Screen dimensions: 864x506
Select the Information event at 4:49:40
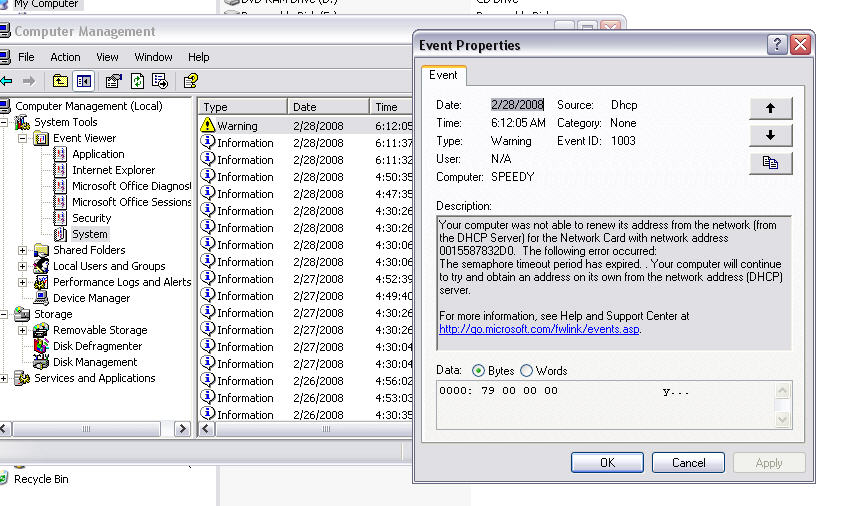pos(306,296)
